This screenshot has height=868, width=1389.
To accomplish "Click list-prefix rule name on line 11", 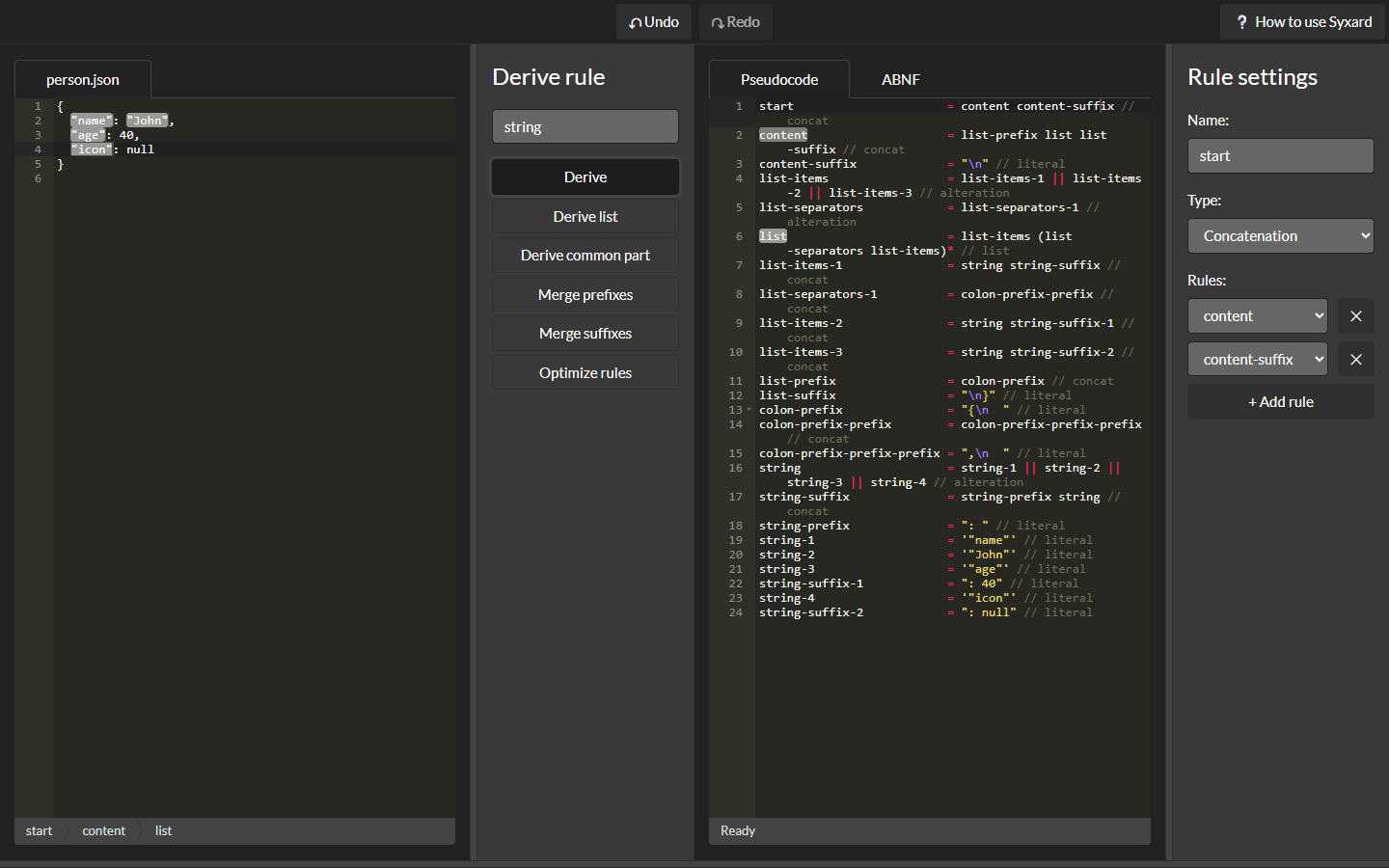I will 798,381.
